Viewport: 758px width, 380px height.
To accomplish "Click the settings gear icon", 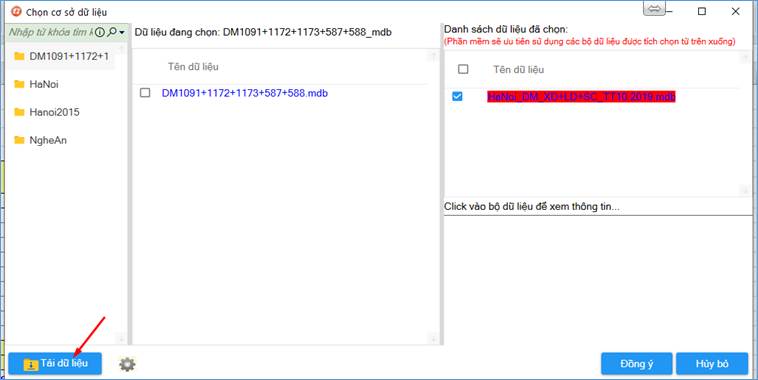I will click(127, 364).
